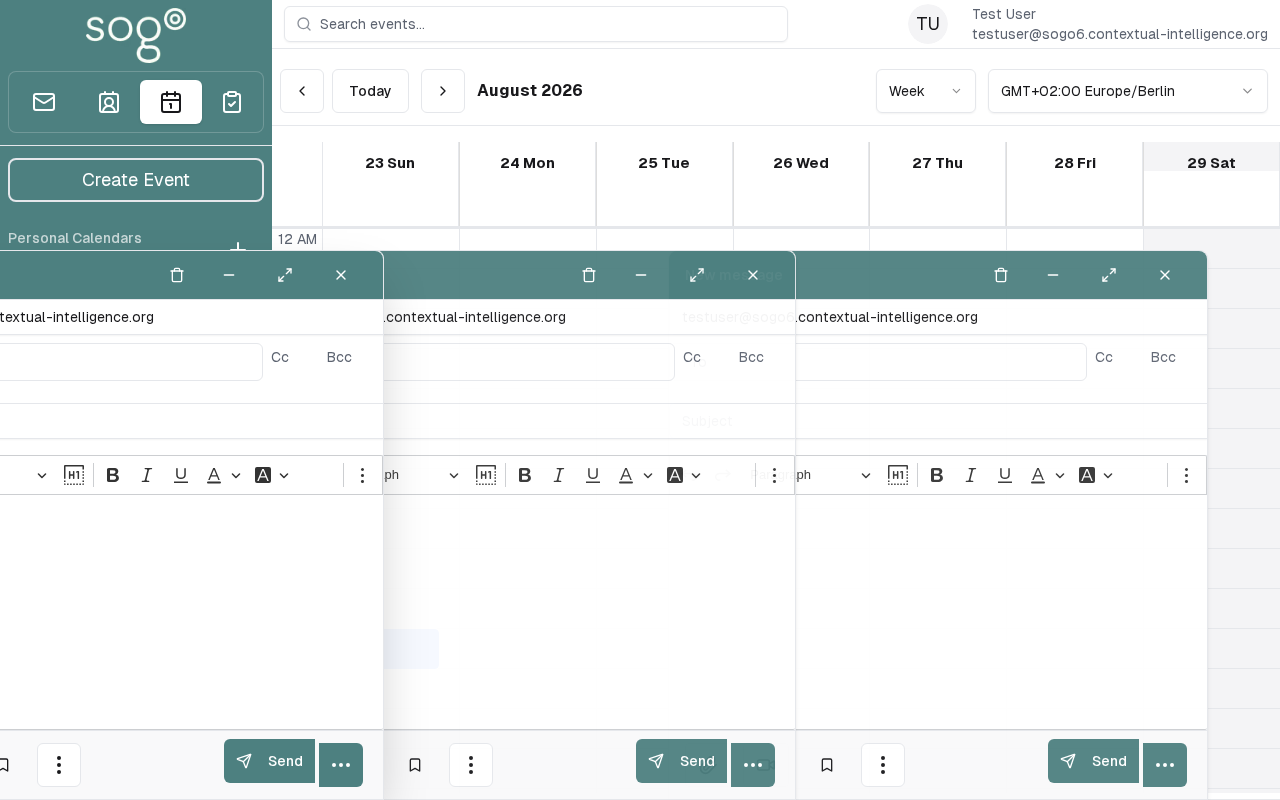Open the Mail module icon in sidebar
The height and width of the screenshot is (800, 1280).
coord(44,102)
